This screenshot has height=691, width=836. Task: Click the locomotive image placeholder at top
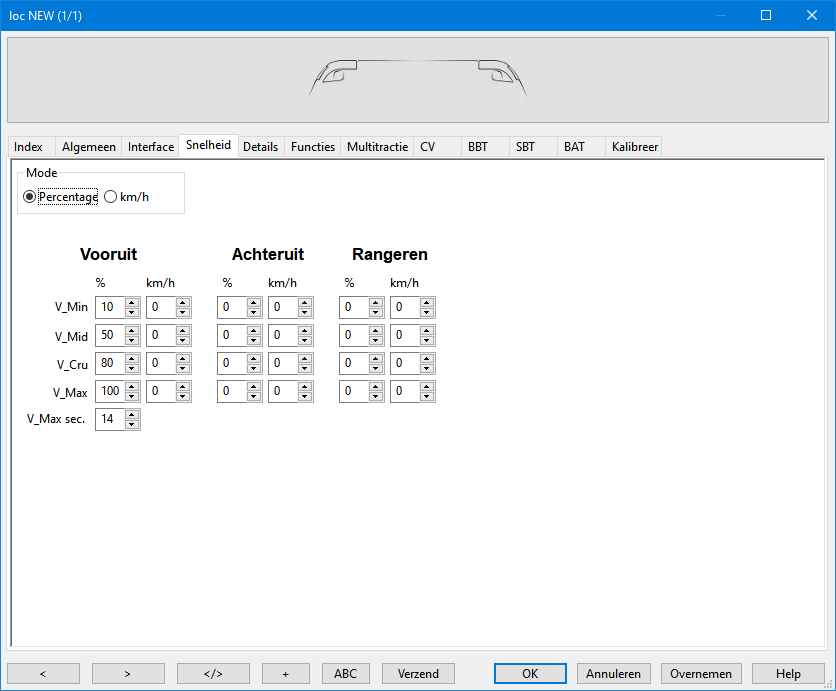click(417, 80)
